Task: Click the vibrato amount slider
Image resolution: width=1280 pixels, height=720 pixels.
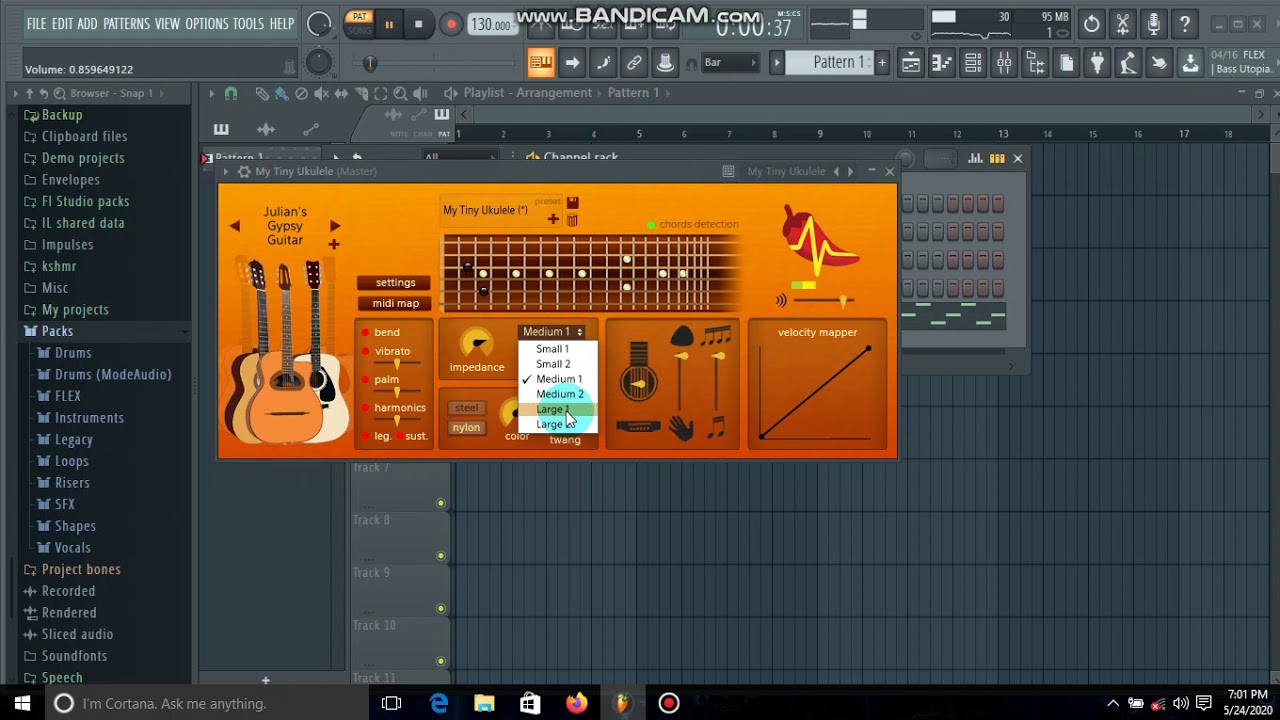Action: point(397,364)
